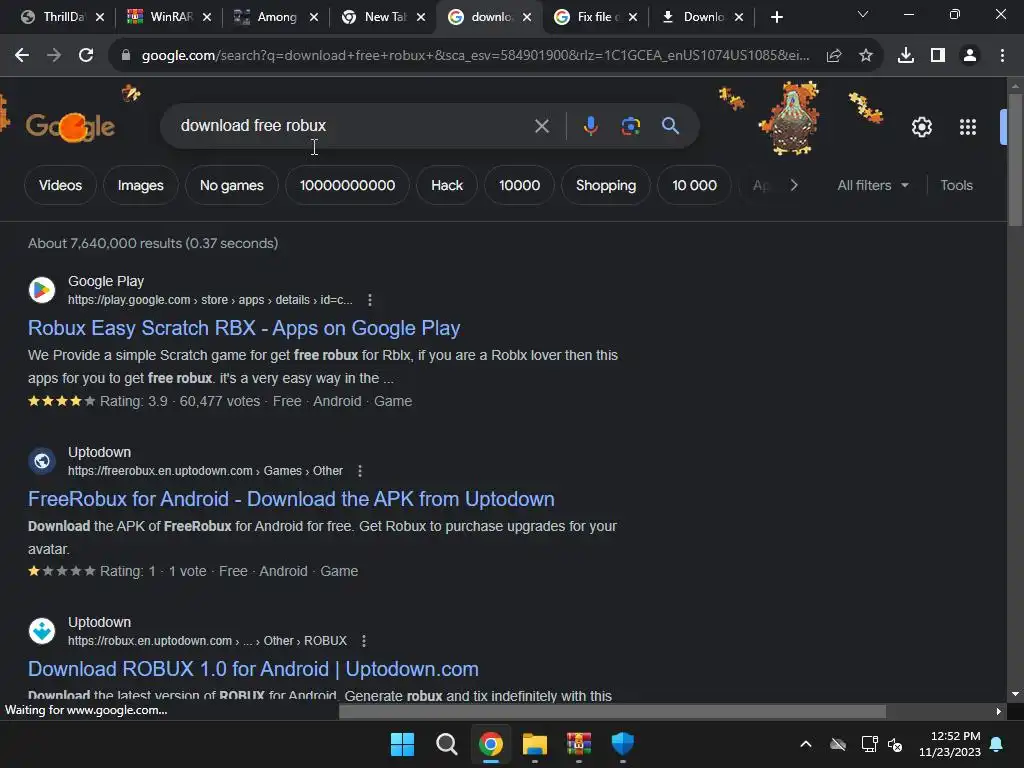Open the new tab button
This screenshot has height=768, width=1024.
point(776,17)
